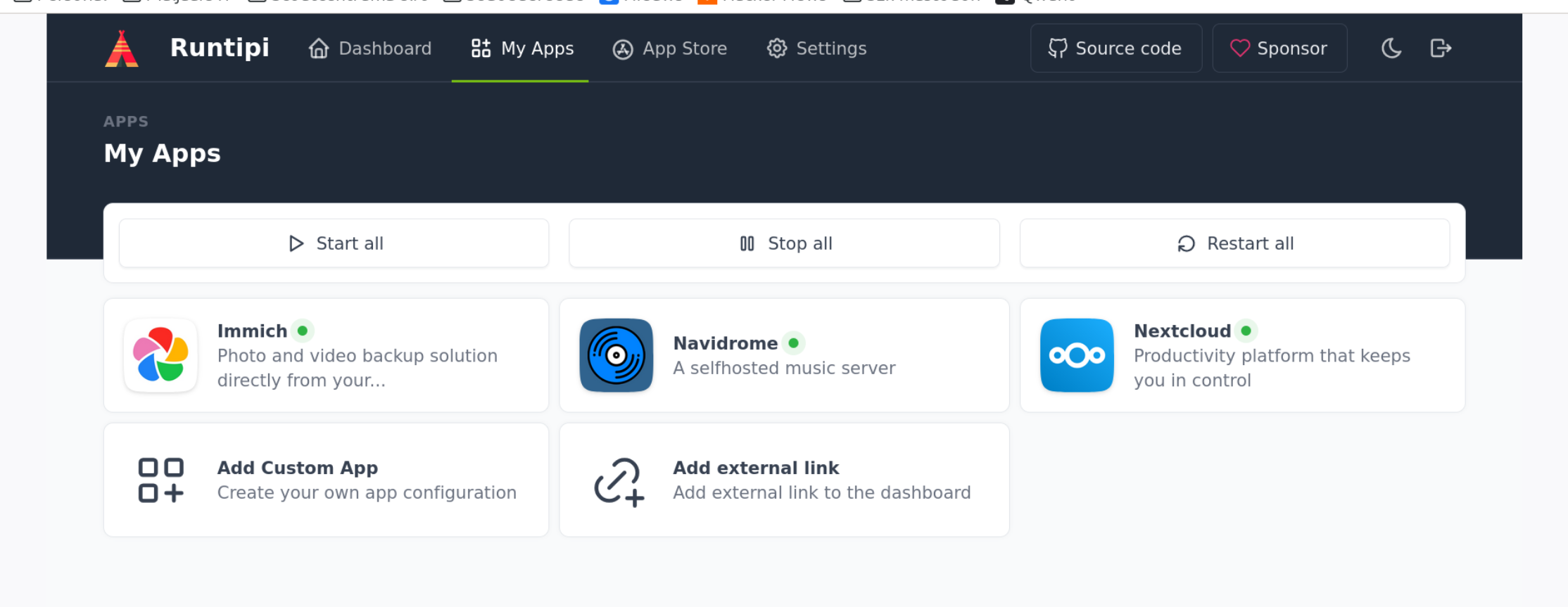Open the Navidrome vinyl icon
This screenshot has height=607, width=1568.
point(616,355)
